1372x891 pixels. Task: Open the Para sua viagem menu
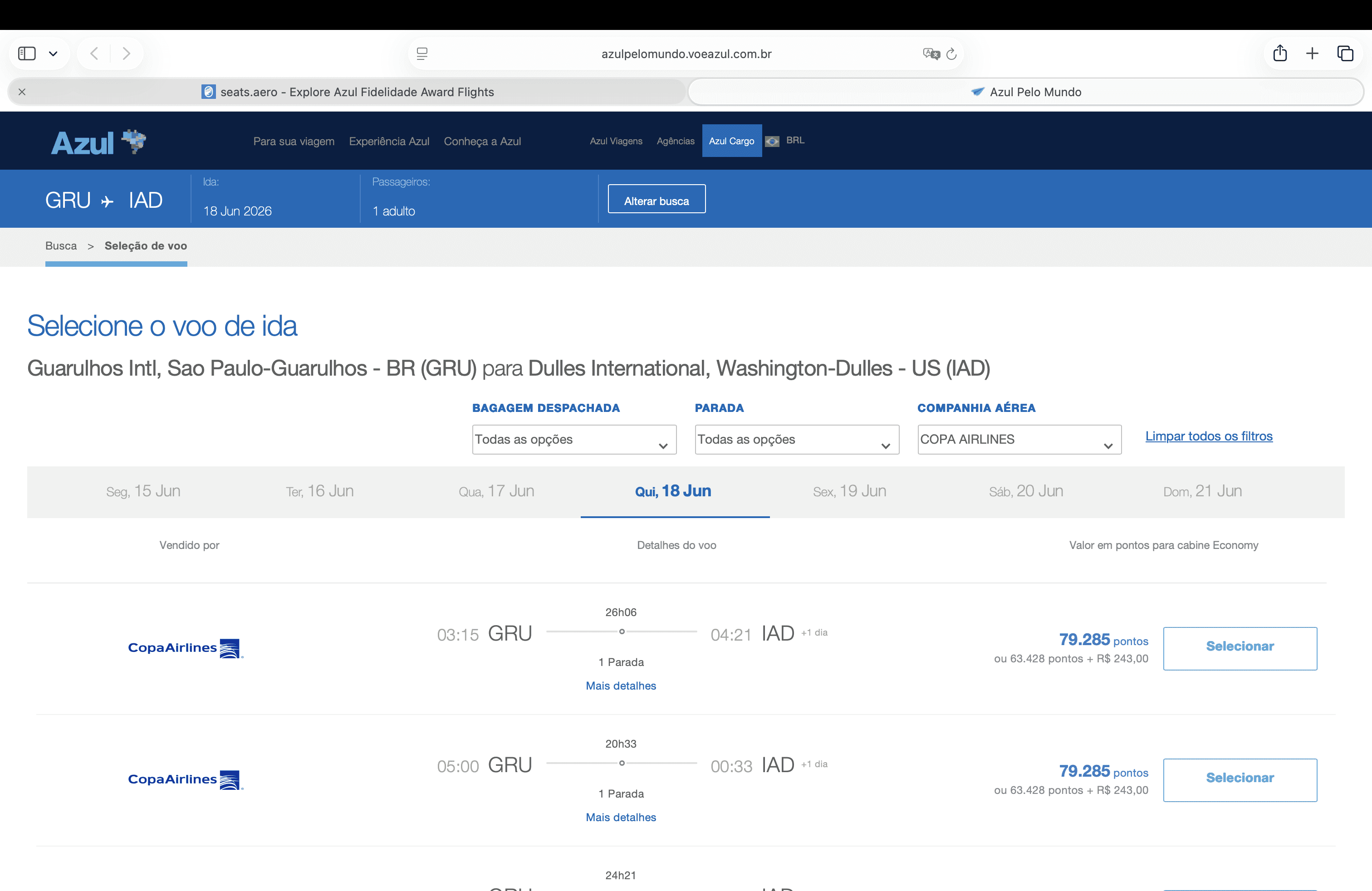[294, 141]
